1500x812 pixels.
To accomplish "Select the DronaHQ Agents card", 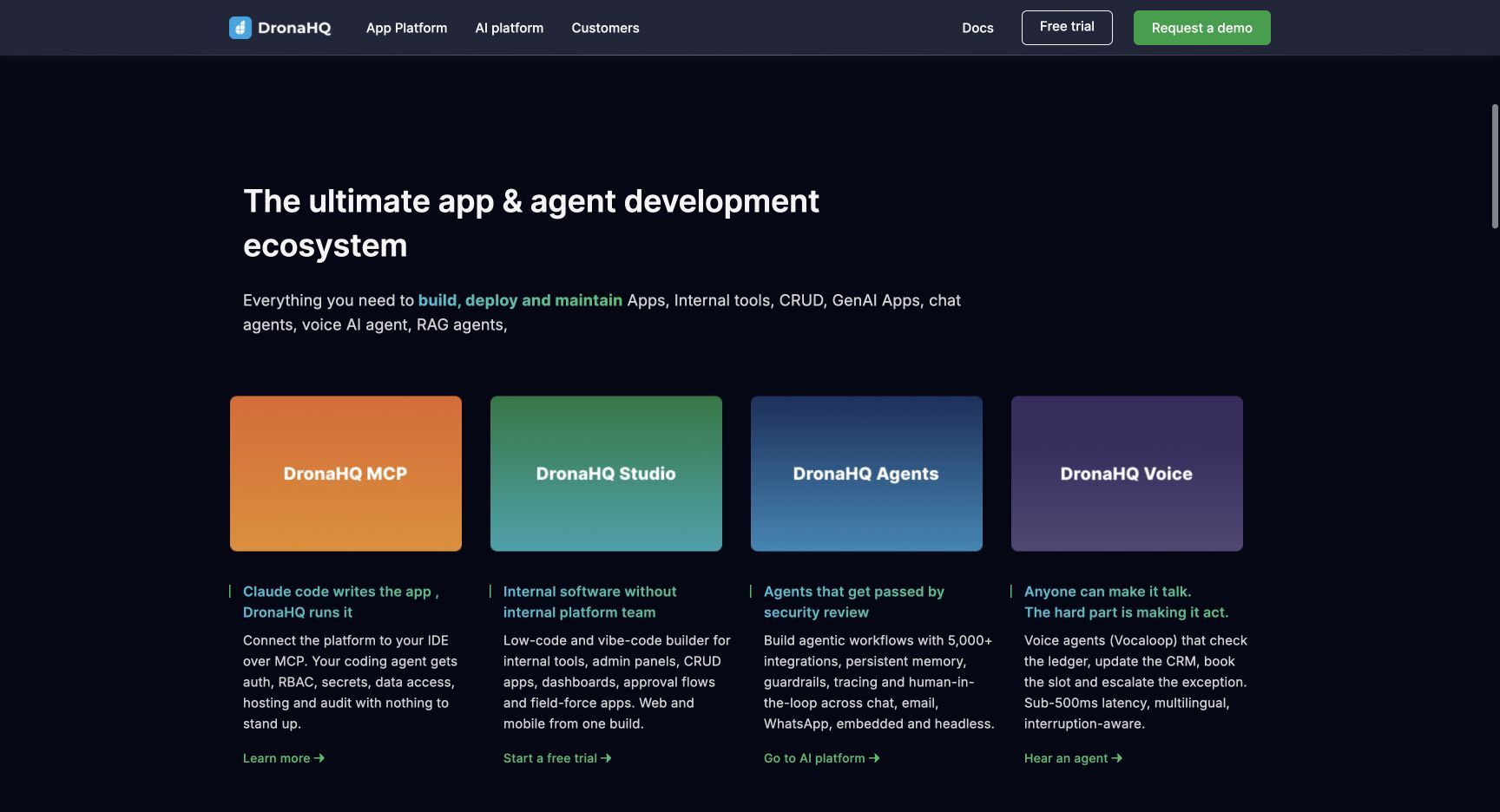I will (866, 474).
